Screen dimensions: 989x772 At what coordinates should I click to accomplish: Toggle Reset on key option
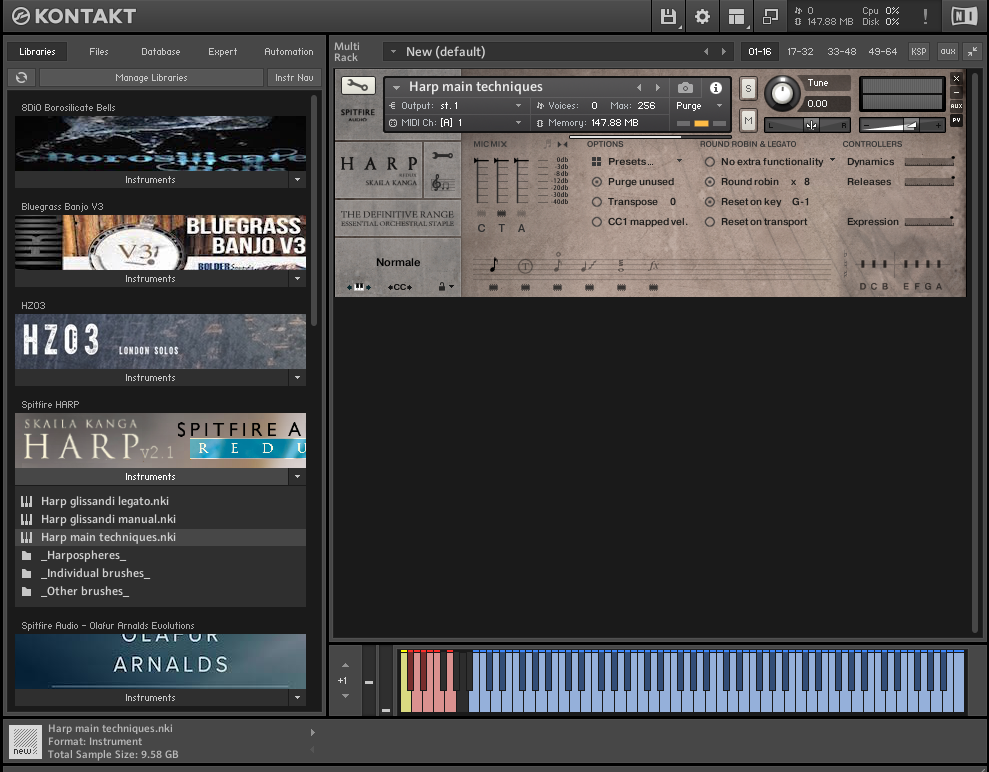pos(710,202)
